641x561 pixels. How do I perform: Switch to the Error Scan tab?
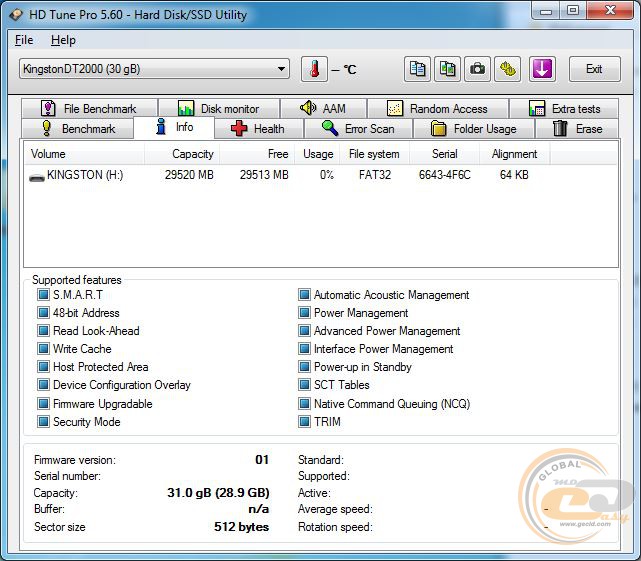click(x=359, y=129)
